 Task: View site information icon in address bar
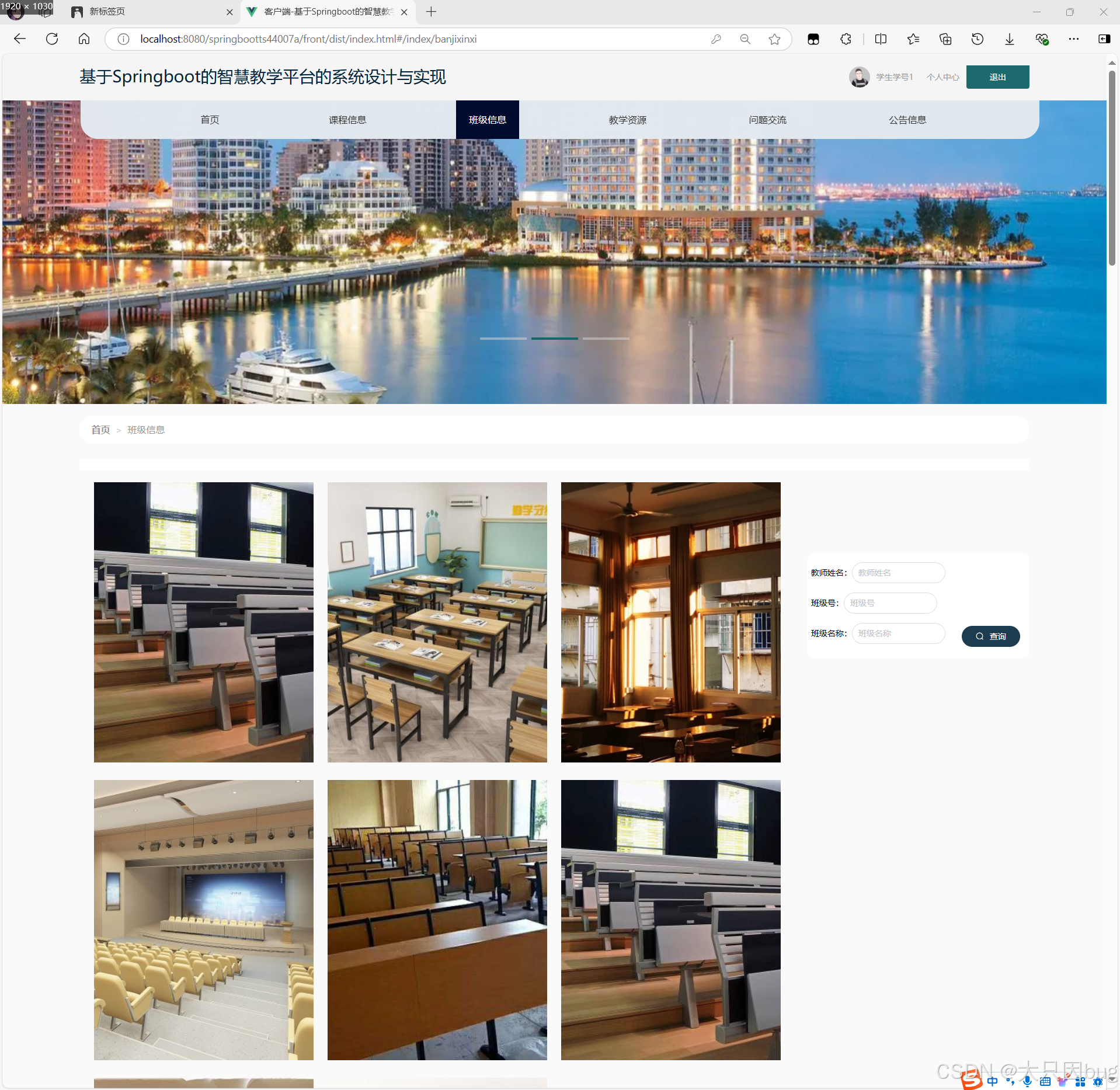[x=123, y=39]
